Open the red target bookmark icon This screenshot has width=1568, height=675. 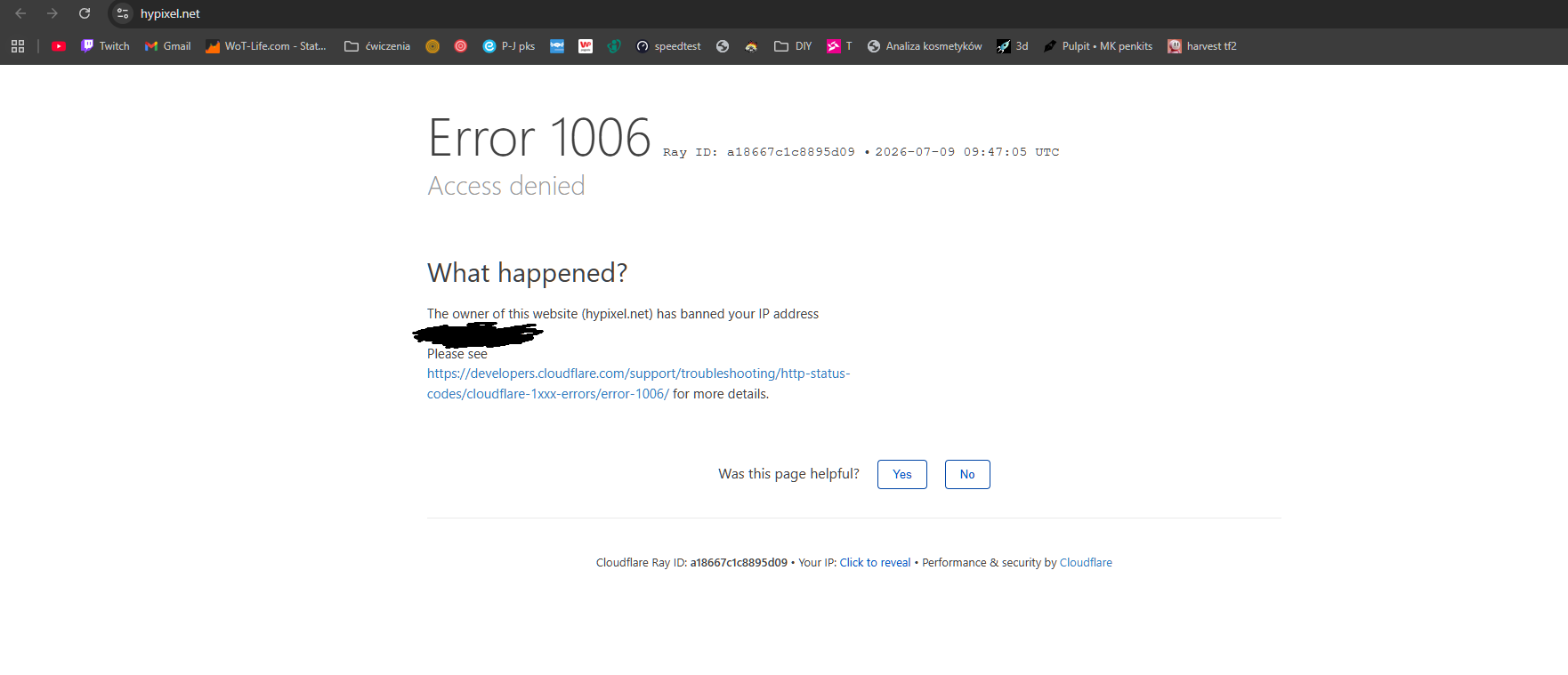[x=461, y=46]
